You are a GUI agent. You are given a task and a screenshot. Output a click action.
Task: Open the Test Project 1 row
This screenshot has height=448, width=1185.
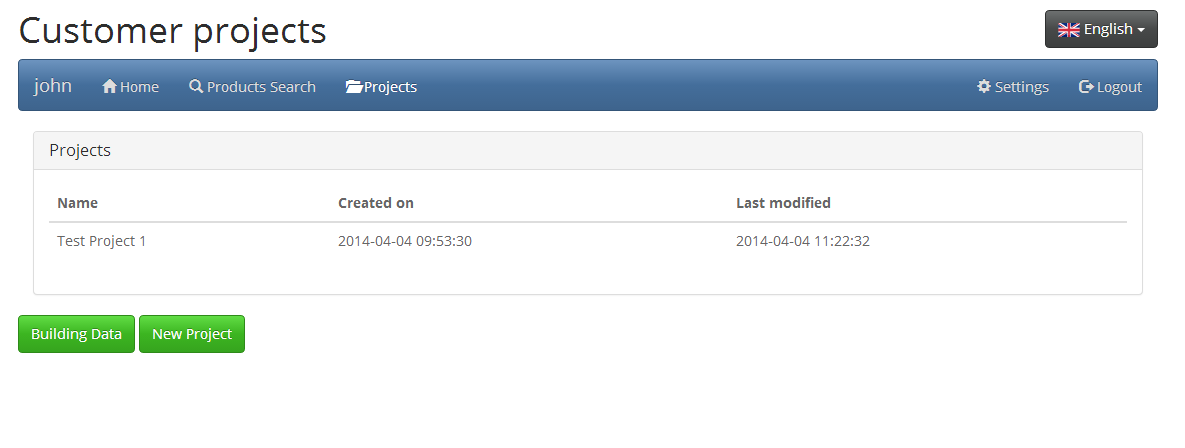click(x=588, y=241)
